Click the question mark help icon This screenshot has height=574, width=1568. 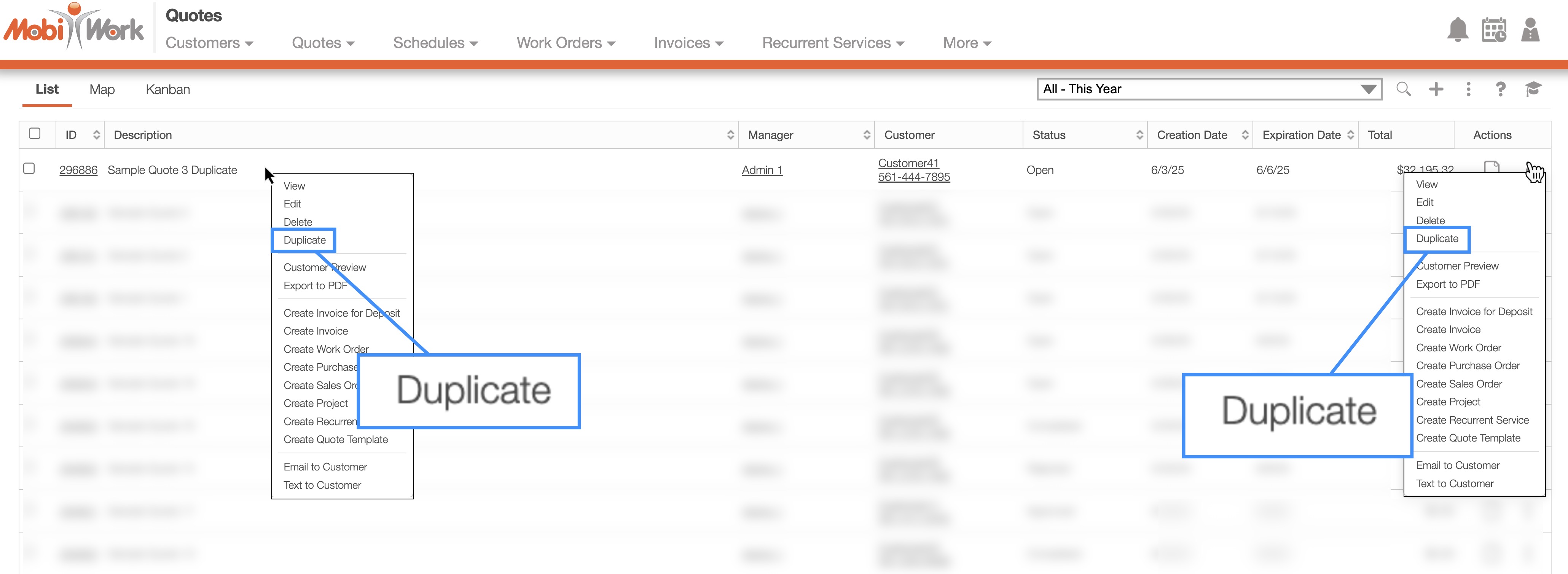pyautogui.click(x=1500, y=89)
